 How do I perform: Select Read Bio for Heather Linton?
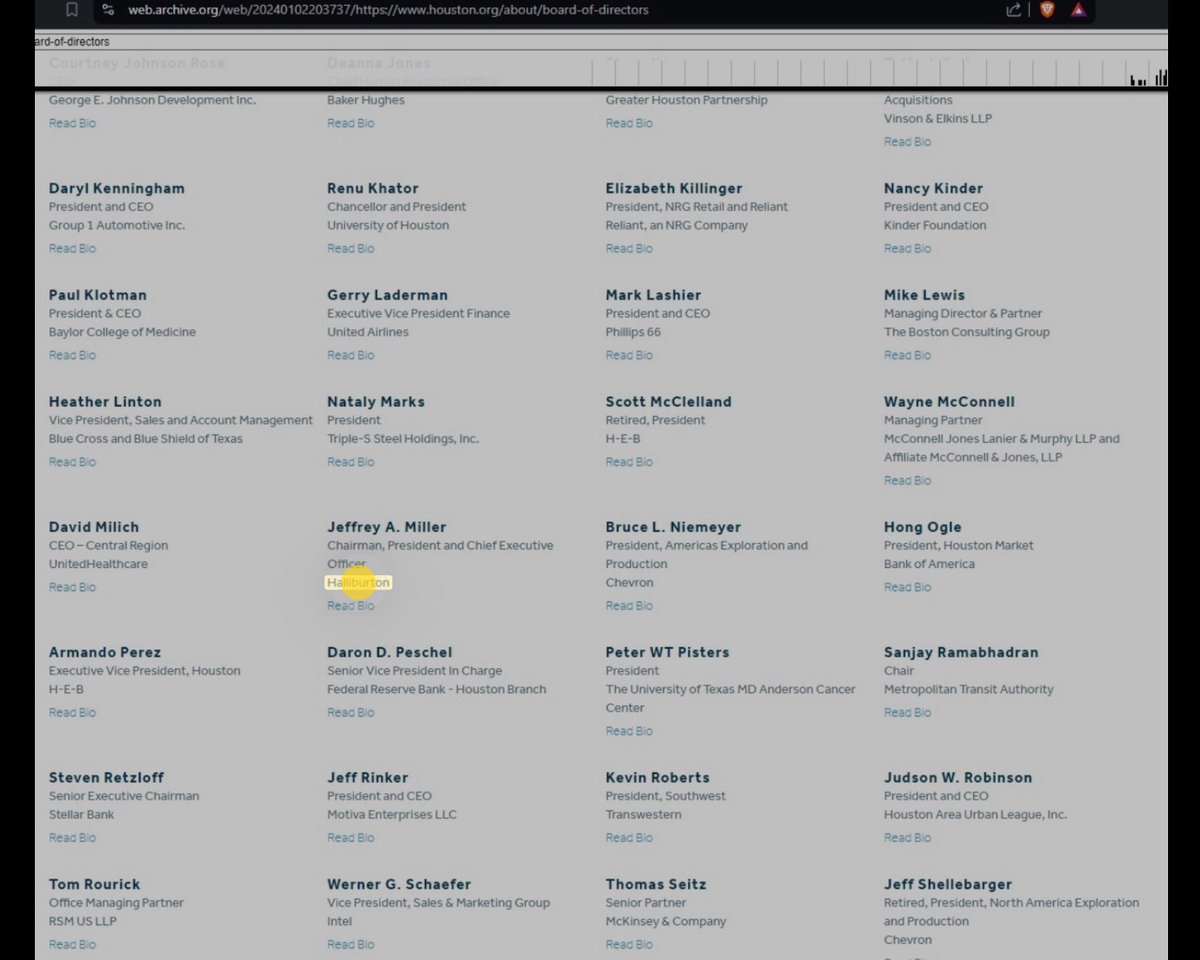coord(72,462)
